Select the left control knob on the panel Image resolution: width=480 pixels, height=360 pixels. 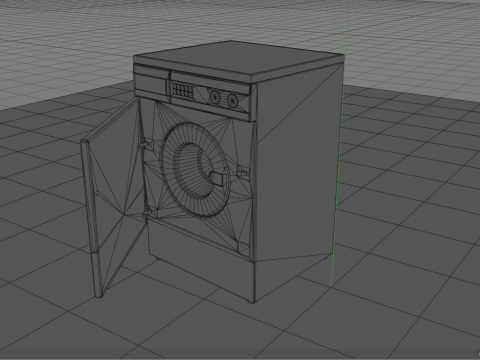[x=215, y=97]
